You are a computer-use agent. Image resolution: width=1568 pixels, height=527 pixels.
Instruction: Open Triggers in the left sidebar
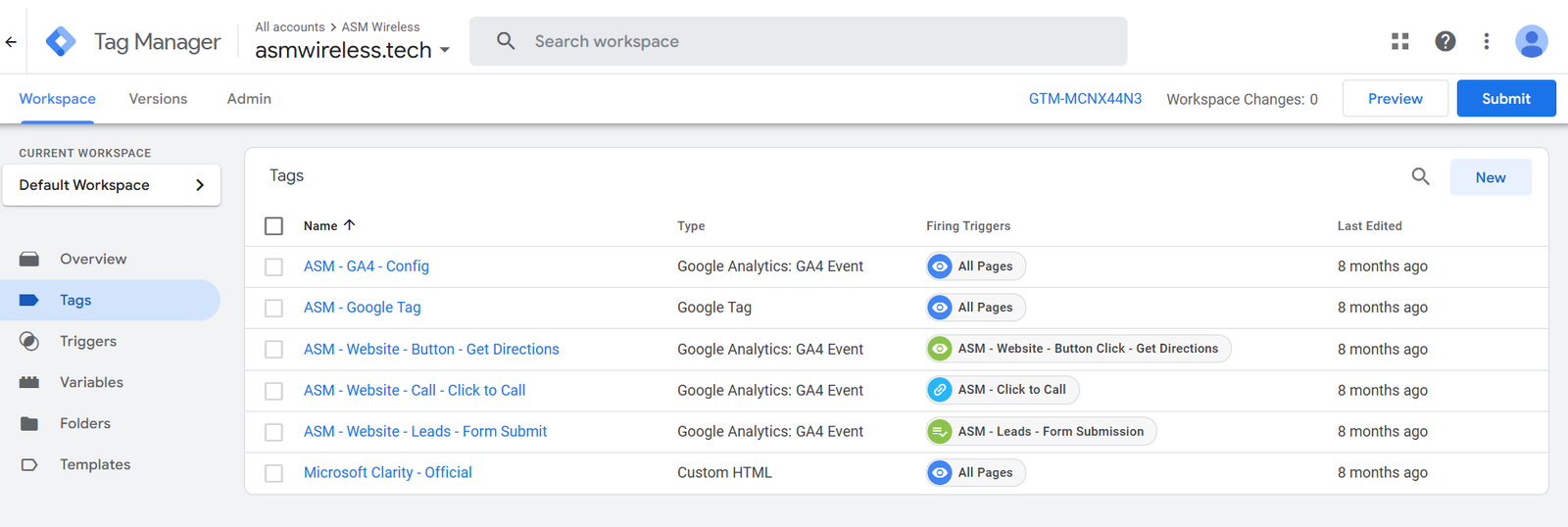pyautogui.click(x=87, y=341)
